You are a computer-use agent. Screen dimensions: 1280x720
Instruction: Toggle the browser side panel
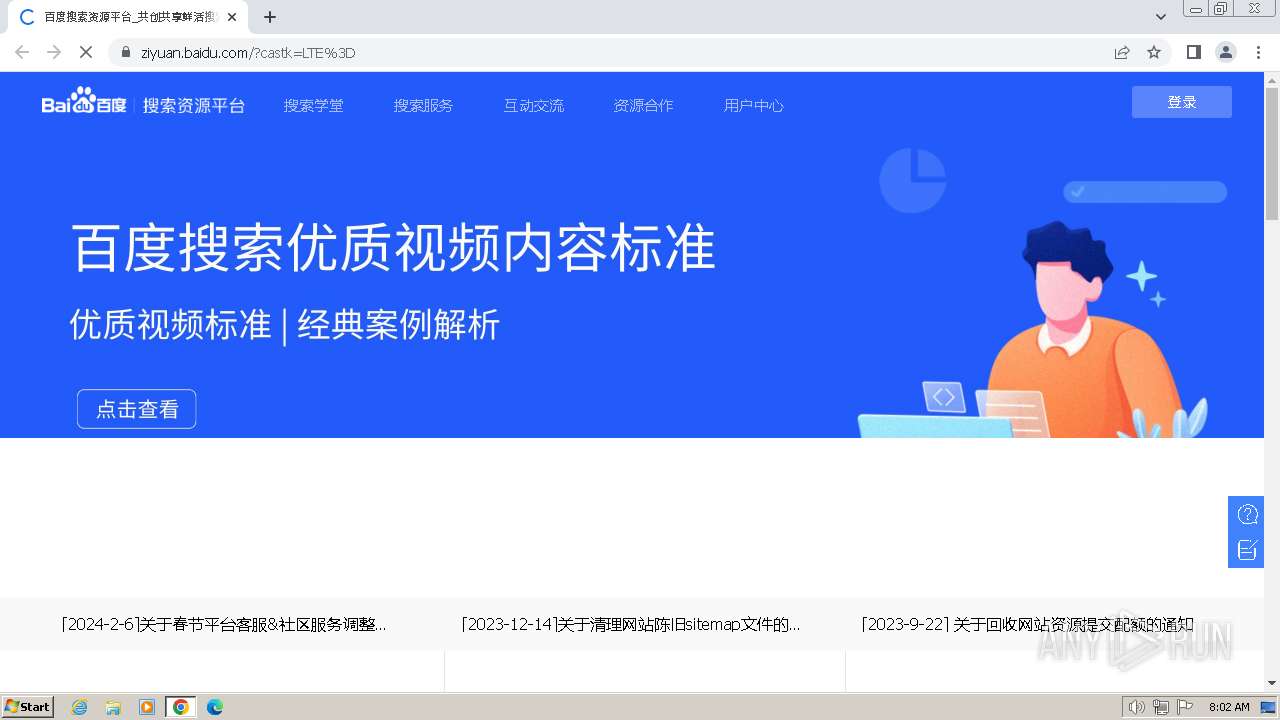coord(1193,52)
